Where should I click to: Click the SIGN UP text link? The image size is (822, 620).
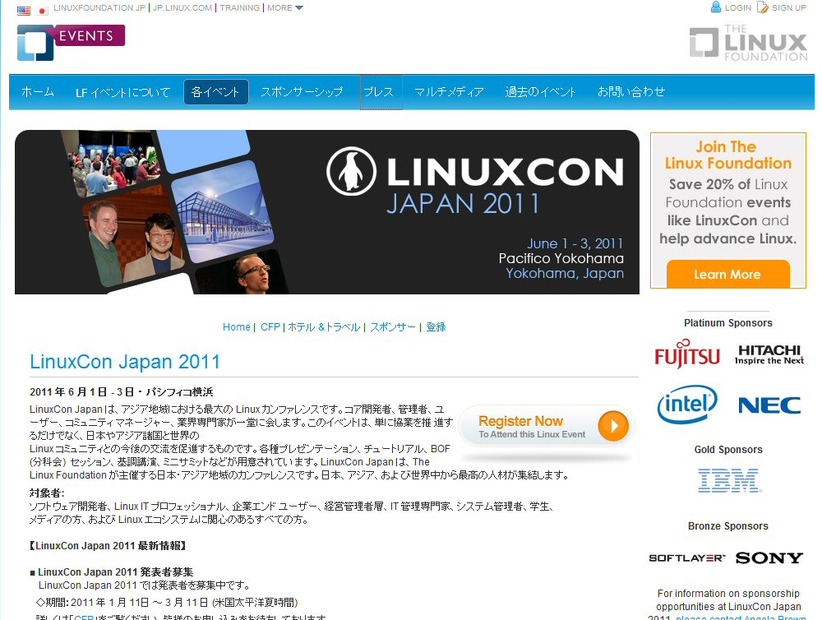pyautogui.click(x=789, y=8)
